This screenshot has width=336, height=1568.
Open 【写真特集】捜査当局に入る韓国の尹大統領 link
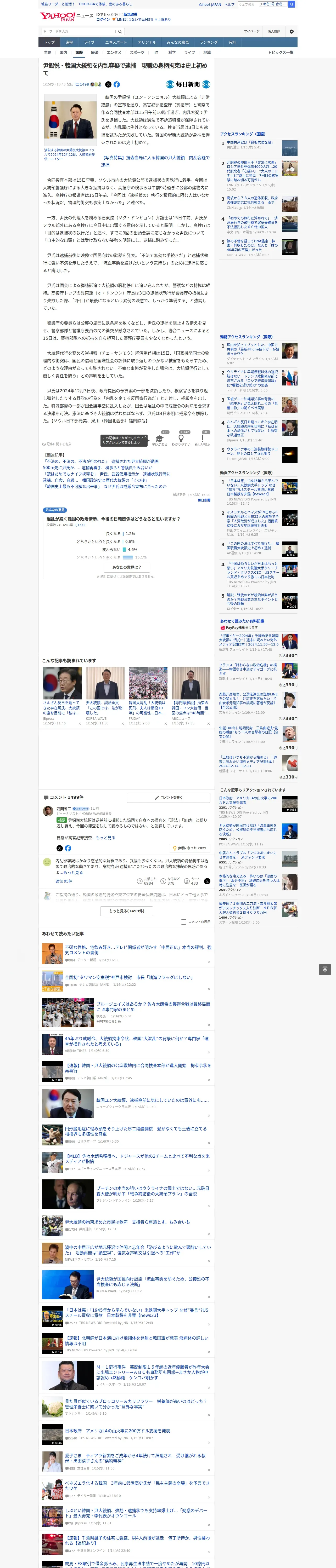(155, 161)
